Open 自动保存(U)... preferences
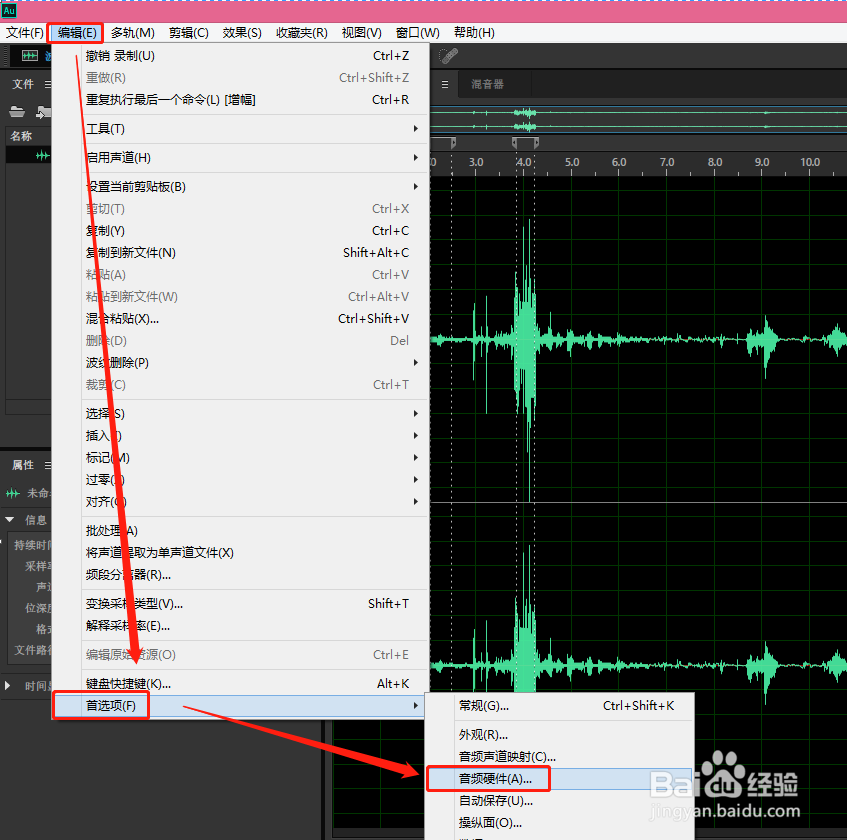Viewport: 847px width, 840px height. pos(560,801)
